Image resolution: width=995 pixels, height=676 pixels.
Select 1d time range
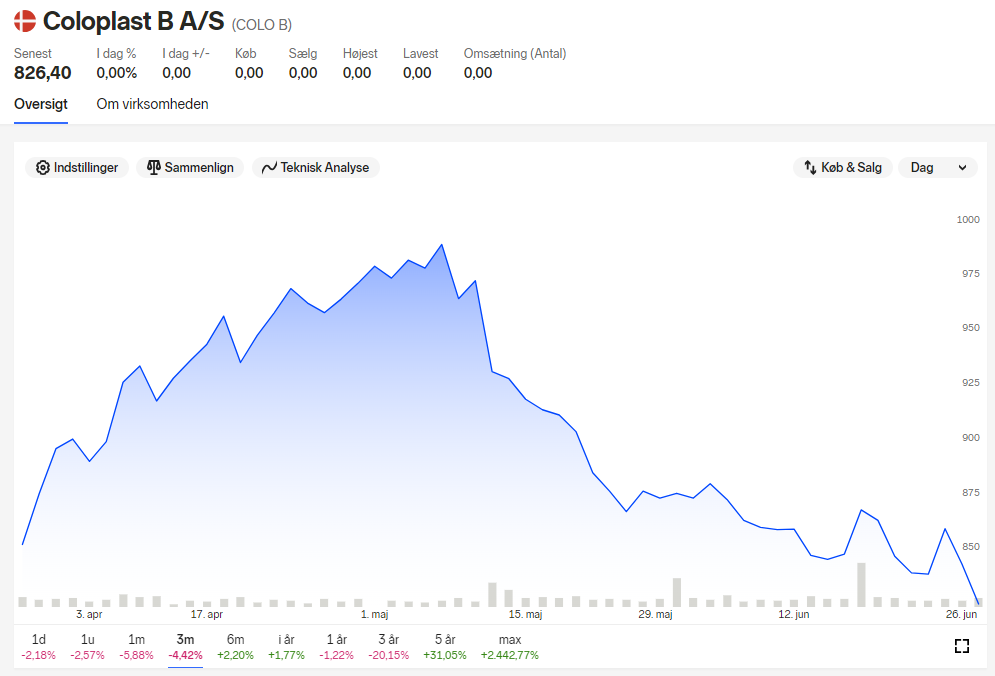(39, 647)
